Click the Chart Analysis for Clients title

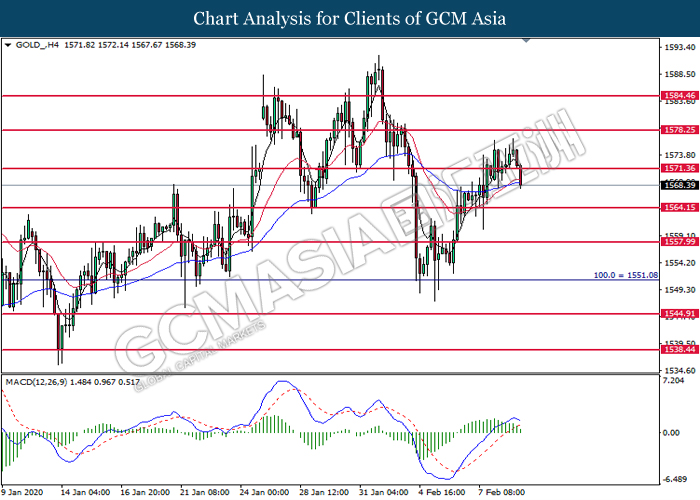[x=350, y=18]
